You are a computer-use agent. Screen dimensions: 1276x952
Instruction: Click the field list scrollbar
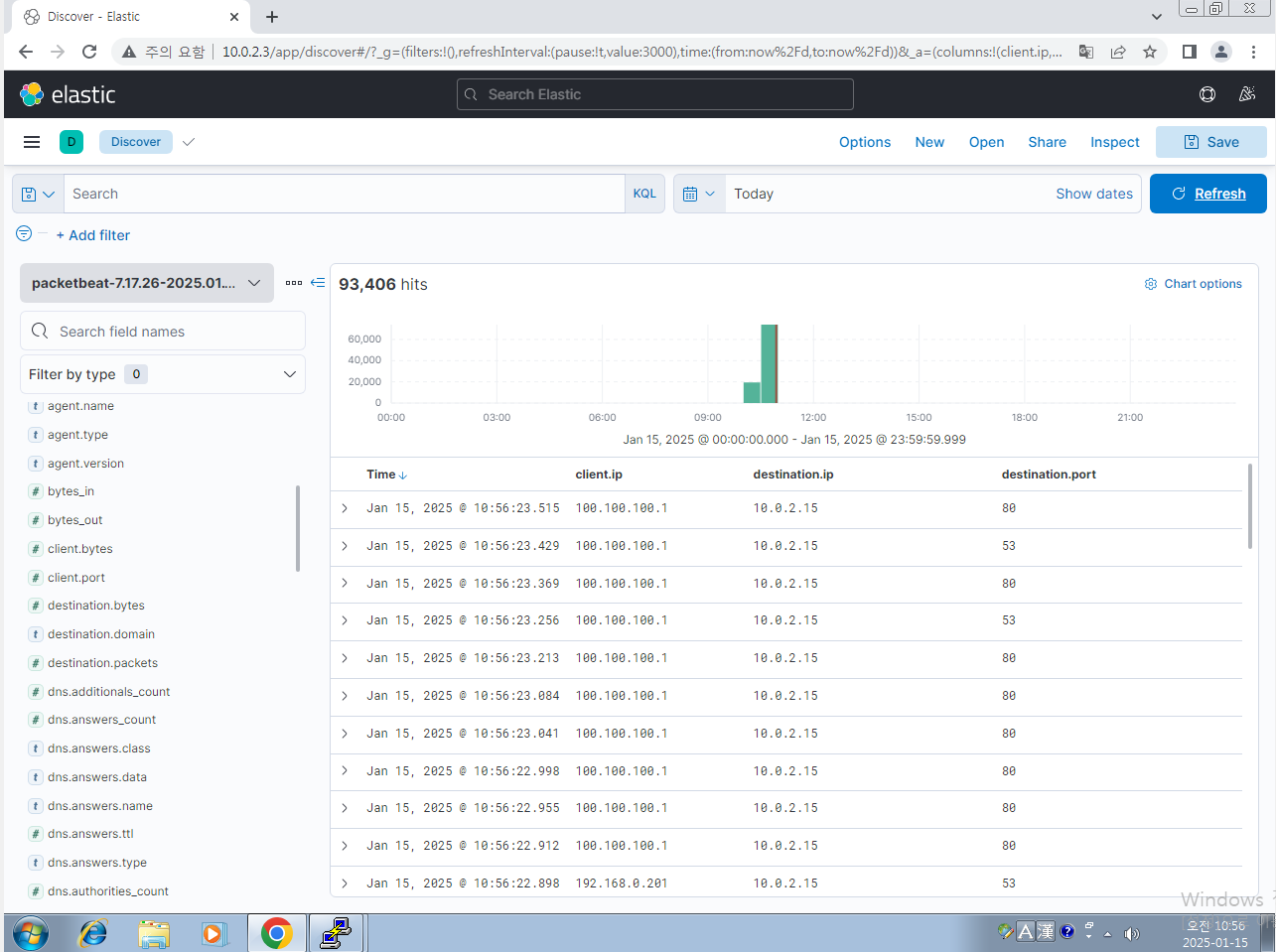298,528
